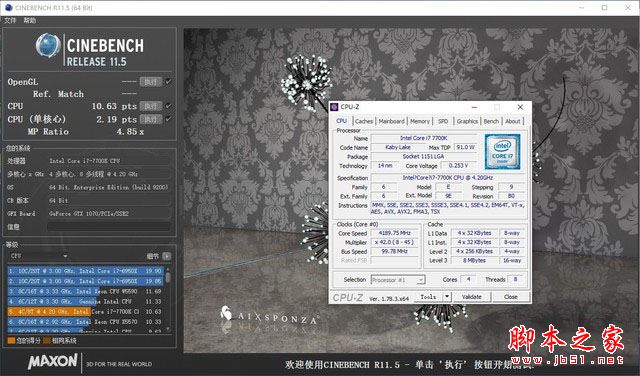Select ranking row 6 Xeon scoring 10.33
The width and height of the screenshot is (640, 376).
pos(86,322)
